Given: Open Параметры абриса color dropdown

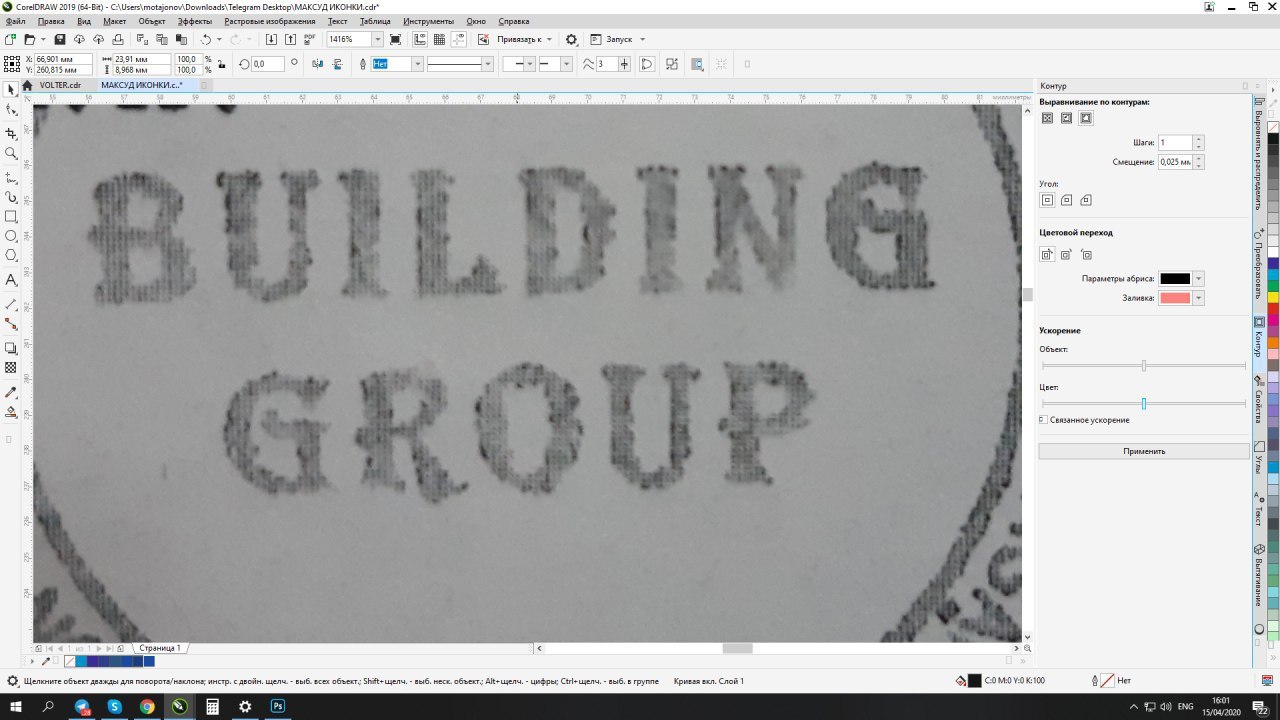Looking at the screenshot, I should click(x=1198, y=279).
